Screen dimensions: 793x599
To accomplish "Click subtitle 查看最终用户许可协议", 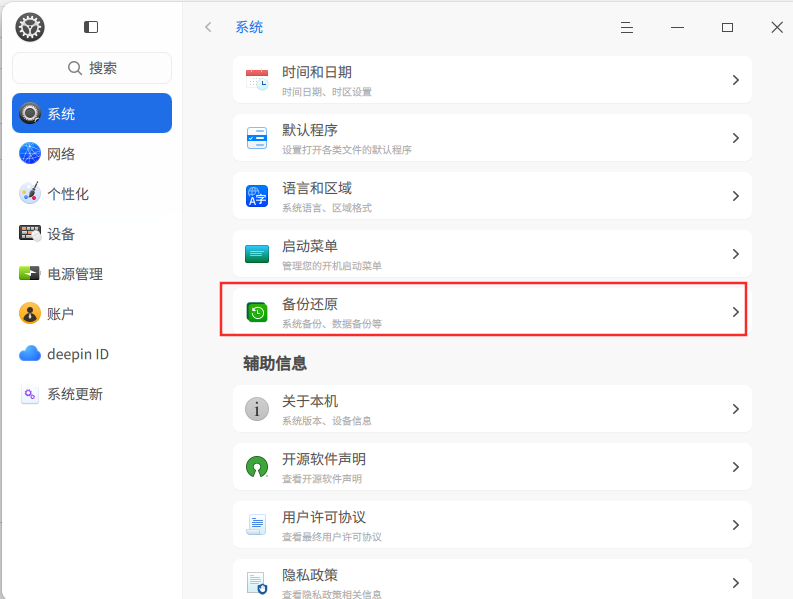I will click(332, 537).
